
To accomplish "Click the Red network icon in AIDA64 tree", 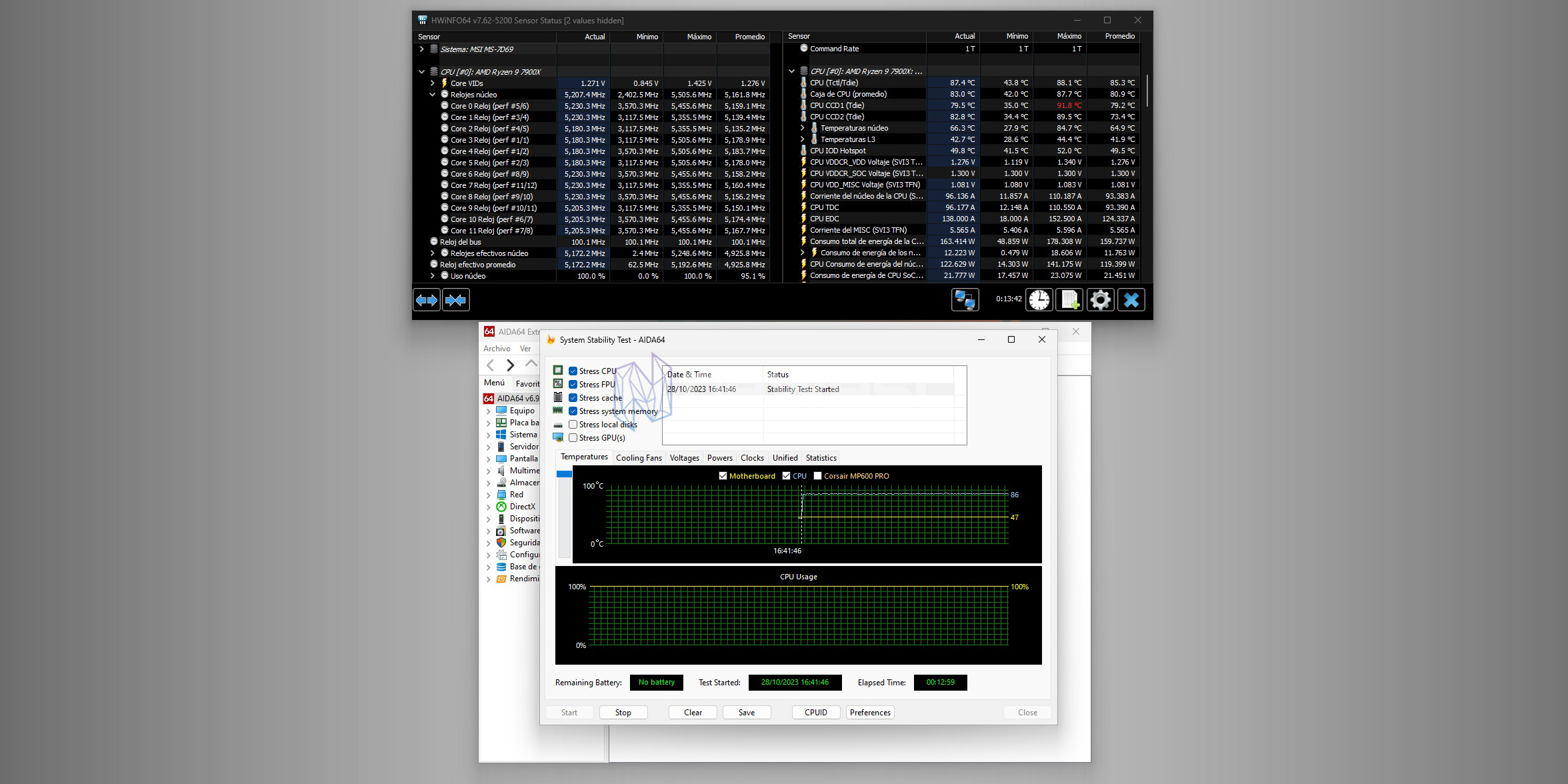I will coord(501,495).
